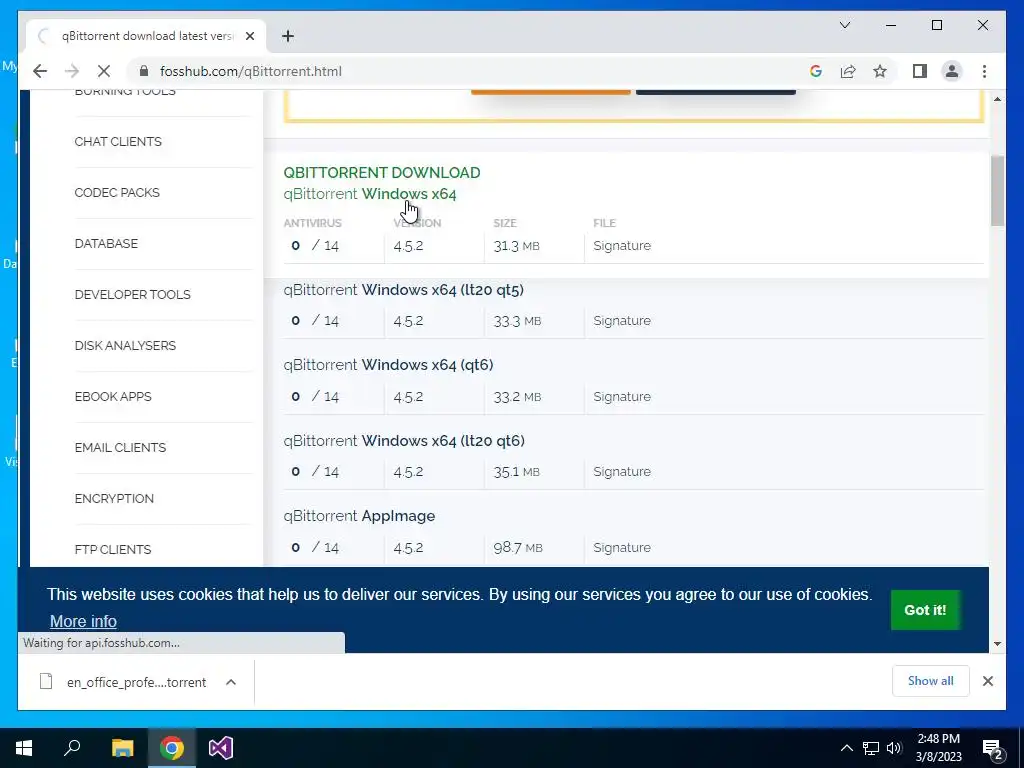Download qBittorrent Windows x64 (lt20 qt6)
Image resolution: width=1024 pixels, height=768 pixels.
pos(404,440)
